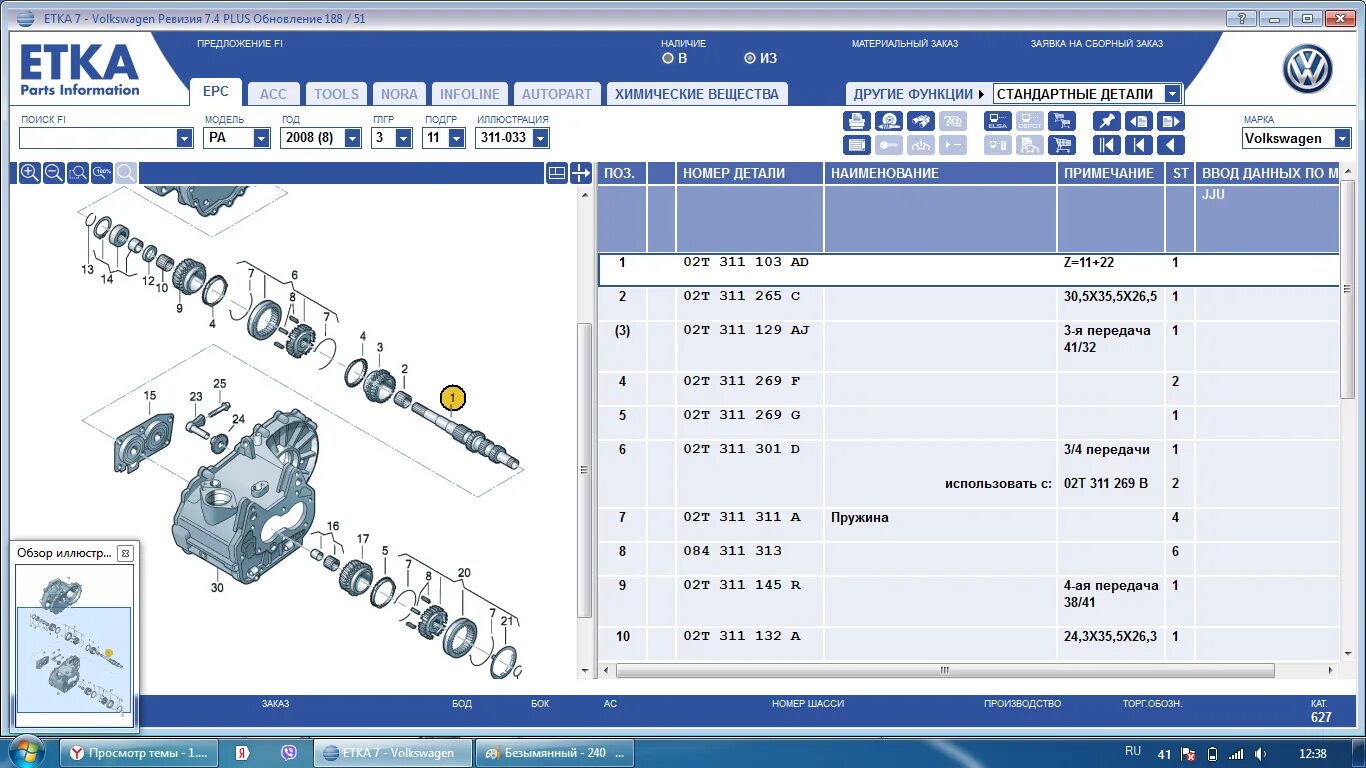The height and width of the screenshot is (768, 1366).
Task: Launch the ELSA link icon
Action: [998, 121]
